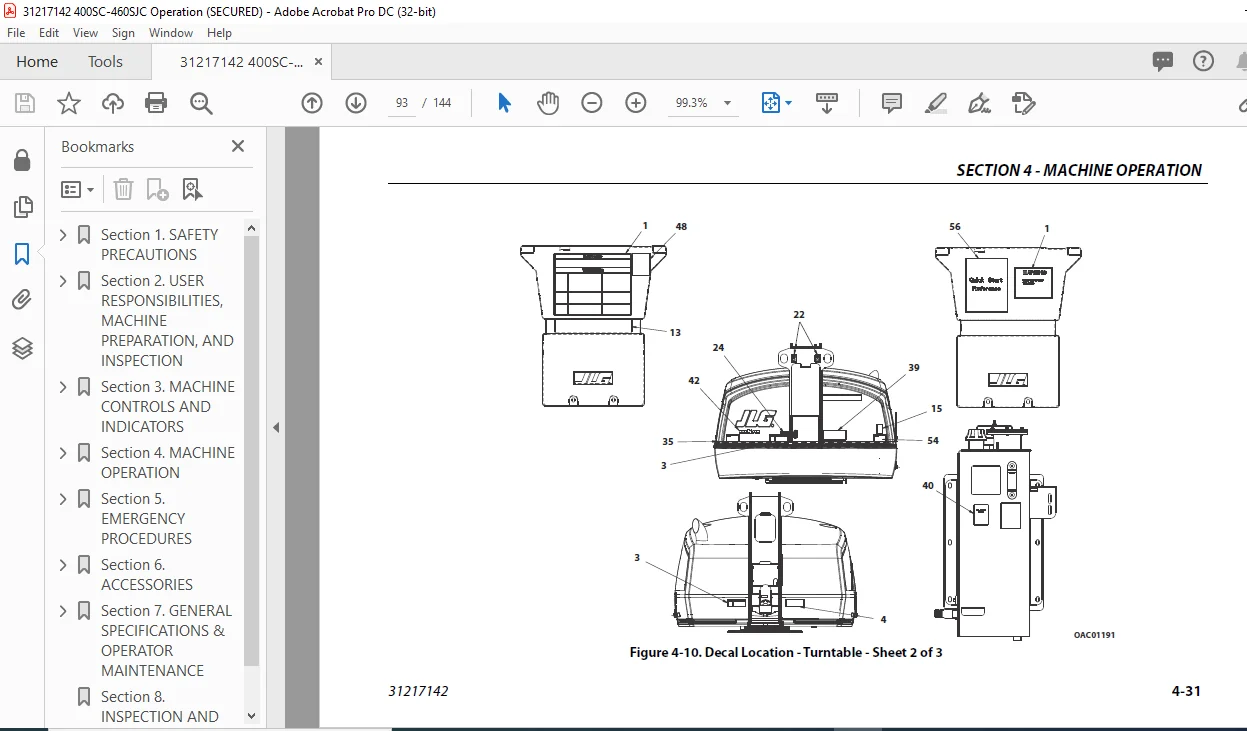The width and height of the screenshot is (1247, 731).
Task: Collapse the navigation pane with the side arrow
Action: point(276,427)
